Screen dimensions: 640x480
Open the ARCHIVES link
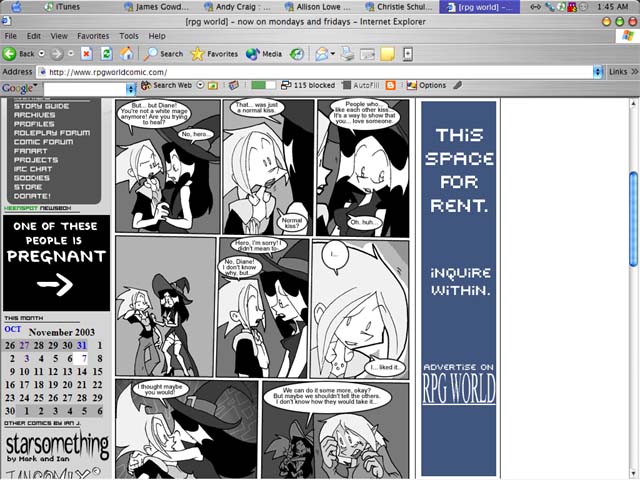pos(35,115)
